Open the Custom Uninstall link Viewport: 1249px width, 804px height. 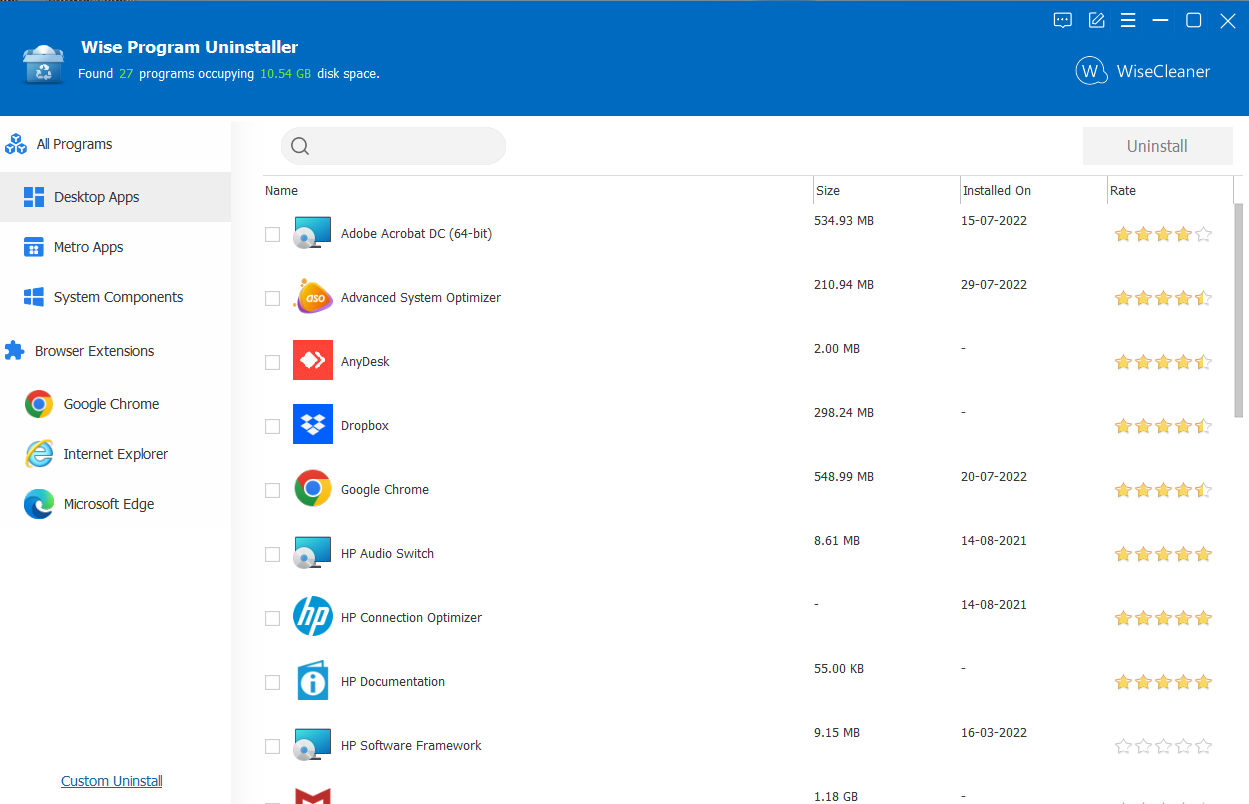click(111, 780)
